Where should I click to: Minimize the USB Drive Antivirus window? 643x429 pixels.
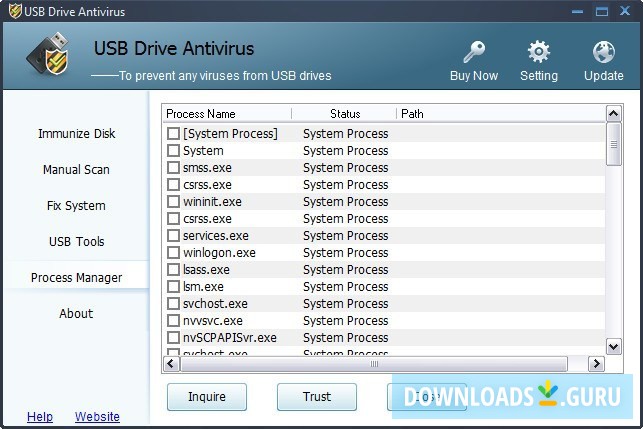coord(577,11)
